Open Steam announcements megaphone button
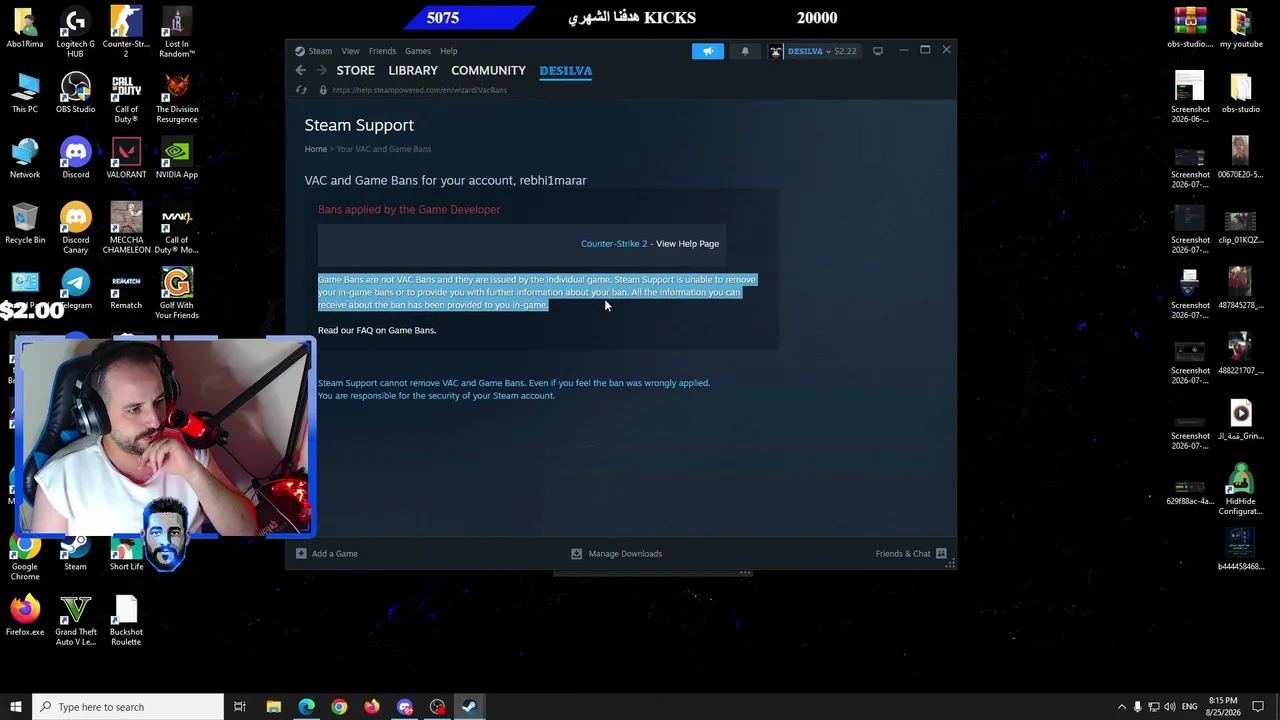The image size is (1280, 720). tap(708, 51)
